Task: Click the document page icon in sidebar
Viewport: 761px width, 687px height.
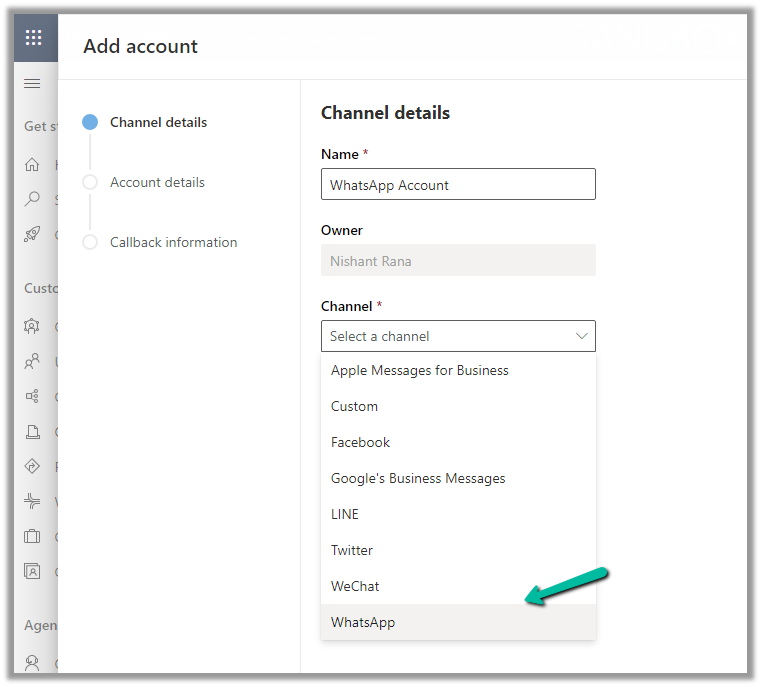Action: (33, 432)
